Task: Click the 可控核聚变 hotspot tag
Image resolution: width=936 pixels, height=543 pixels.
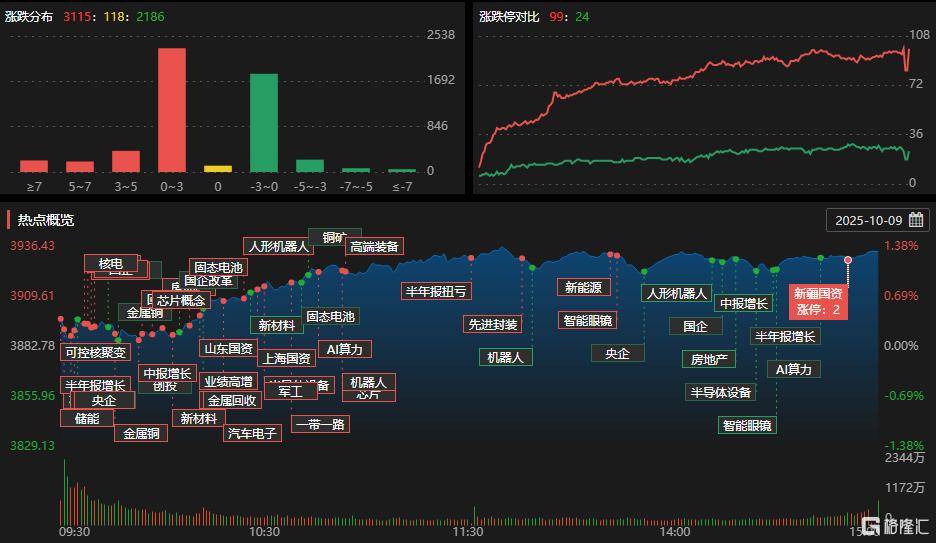Action: [96, 352]
